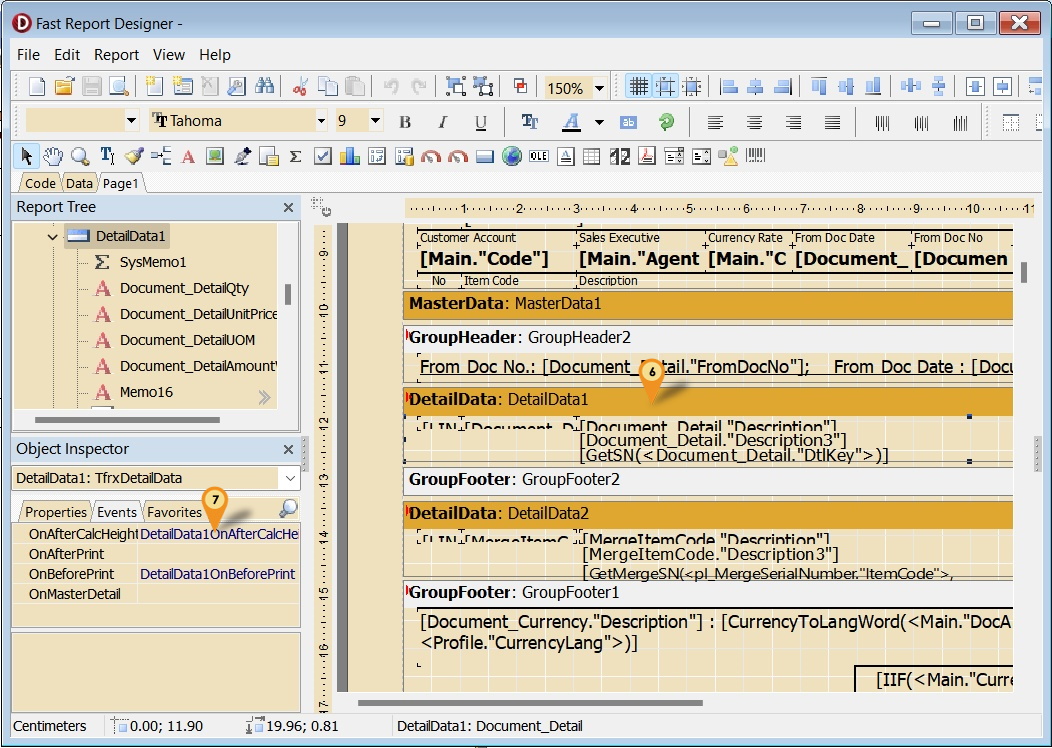Insert a Barcode object

tap(756, 156)
